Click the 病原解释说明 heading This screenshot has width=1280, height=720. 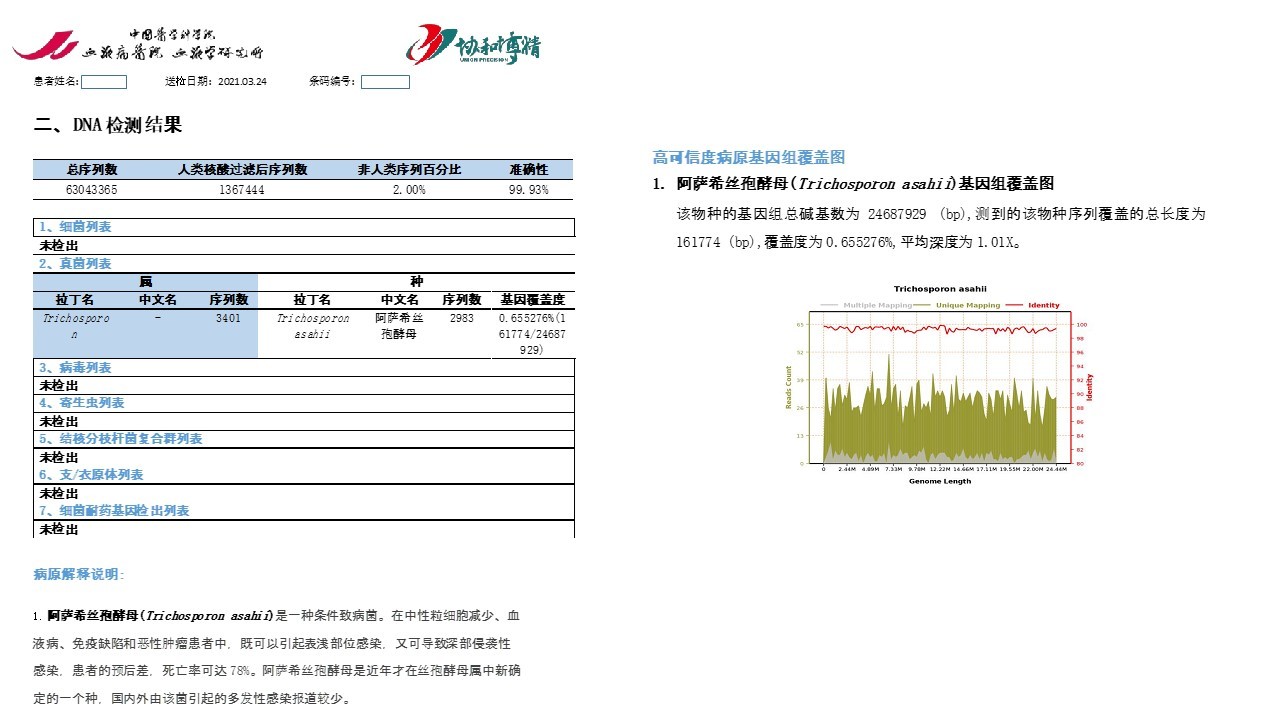(79, 575)
